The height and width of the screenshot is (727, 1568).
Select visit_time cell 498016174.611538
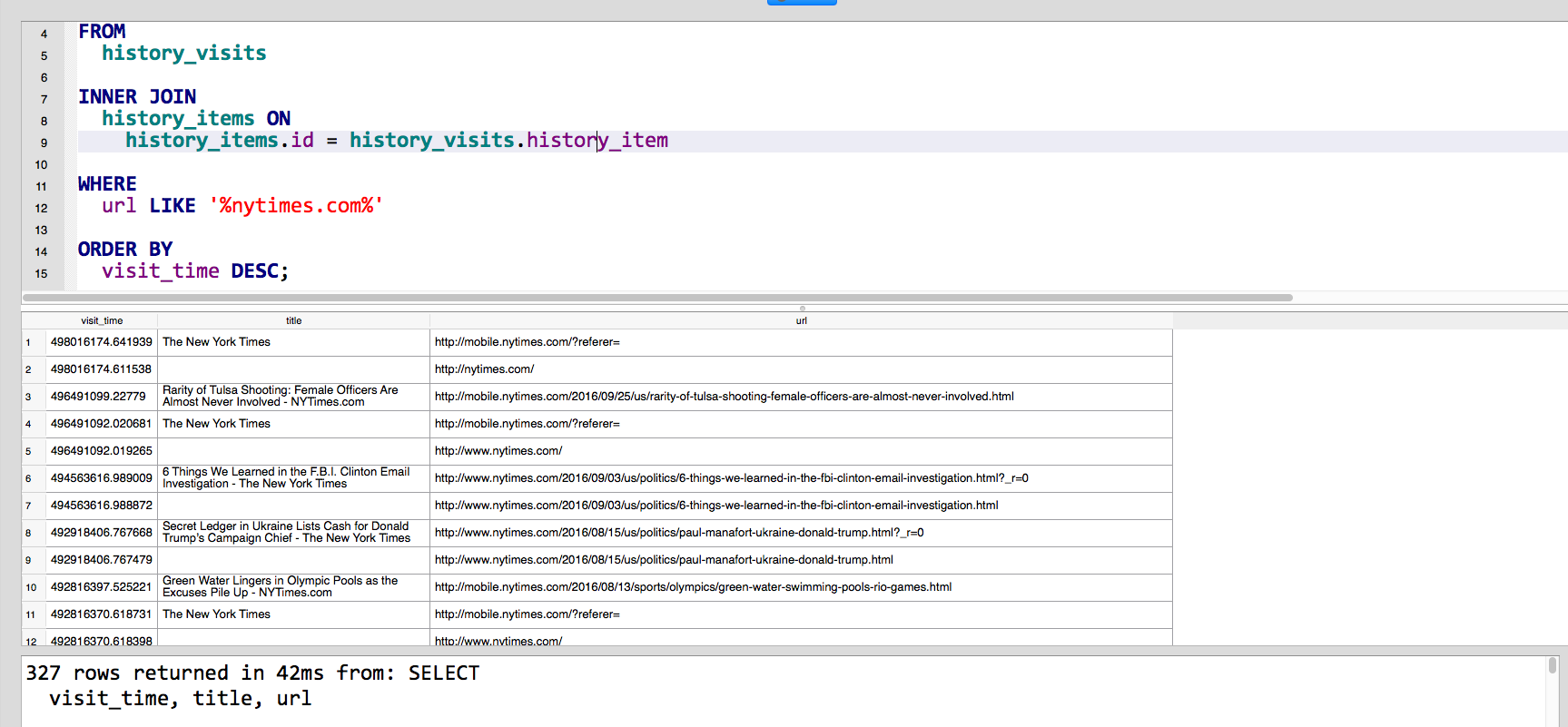(101, 369)
